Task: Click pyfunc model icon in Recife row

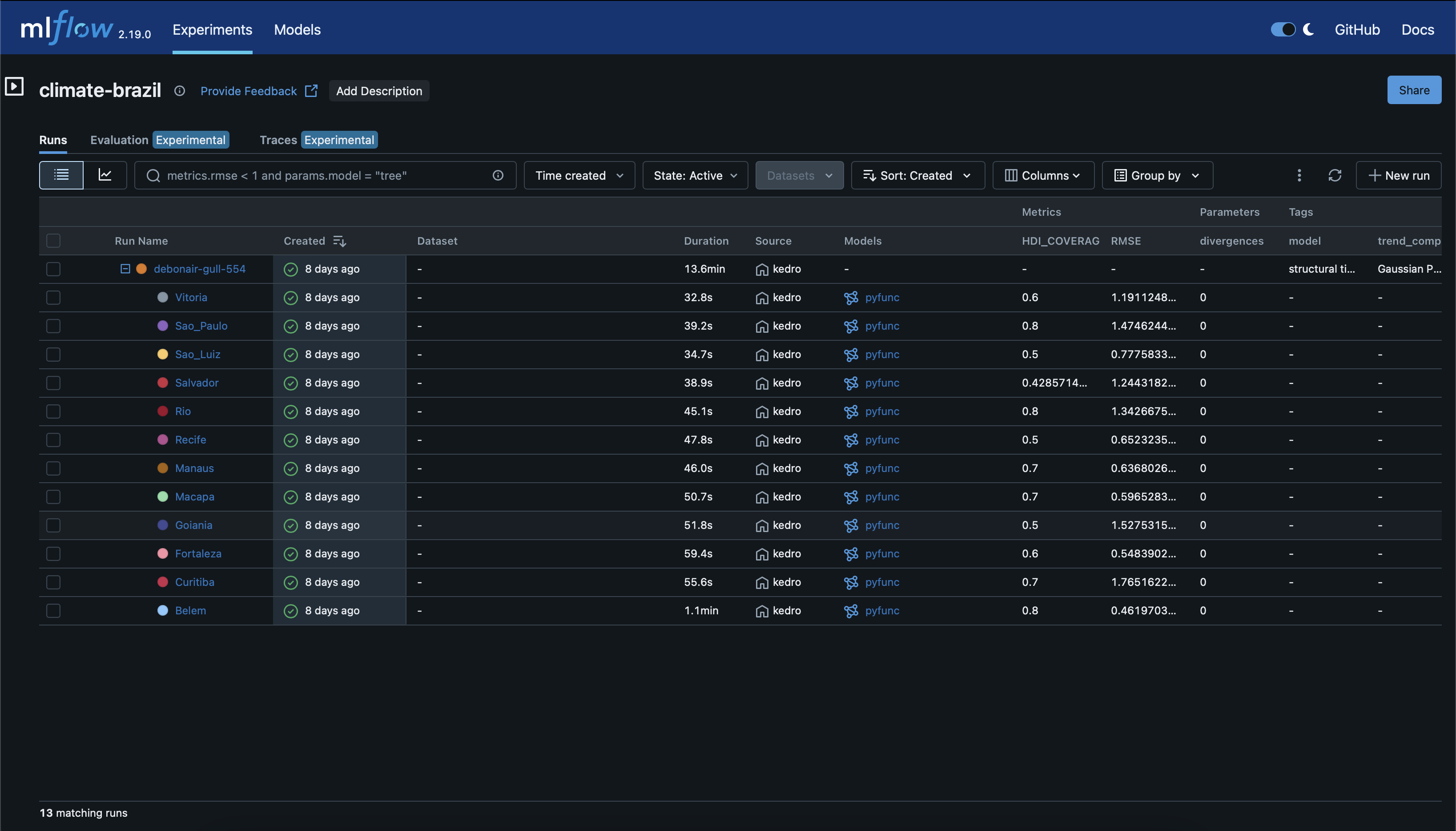Action: 851,440
